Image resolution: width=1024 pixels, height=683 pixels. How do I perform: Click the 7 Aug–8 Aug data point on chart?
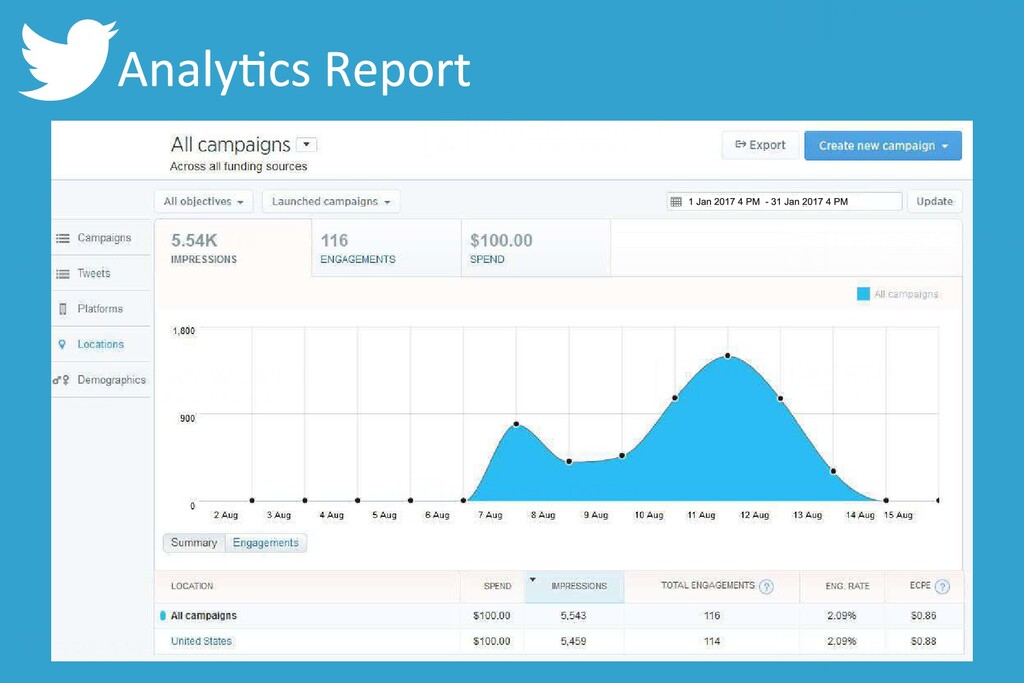pyautogui.click(x=517, y=424)
